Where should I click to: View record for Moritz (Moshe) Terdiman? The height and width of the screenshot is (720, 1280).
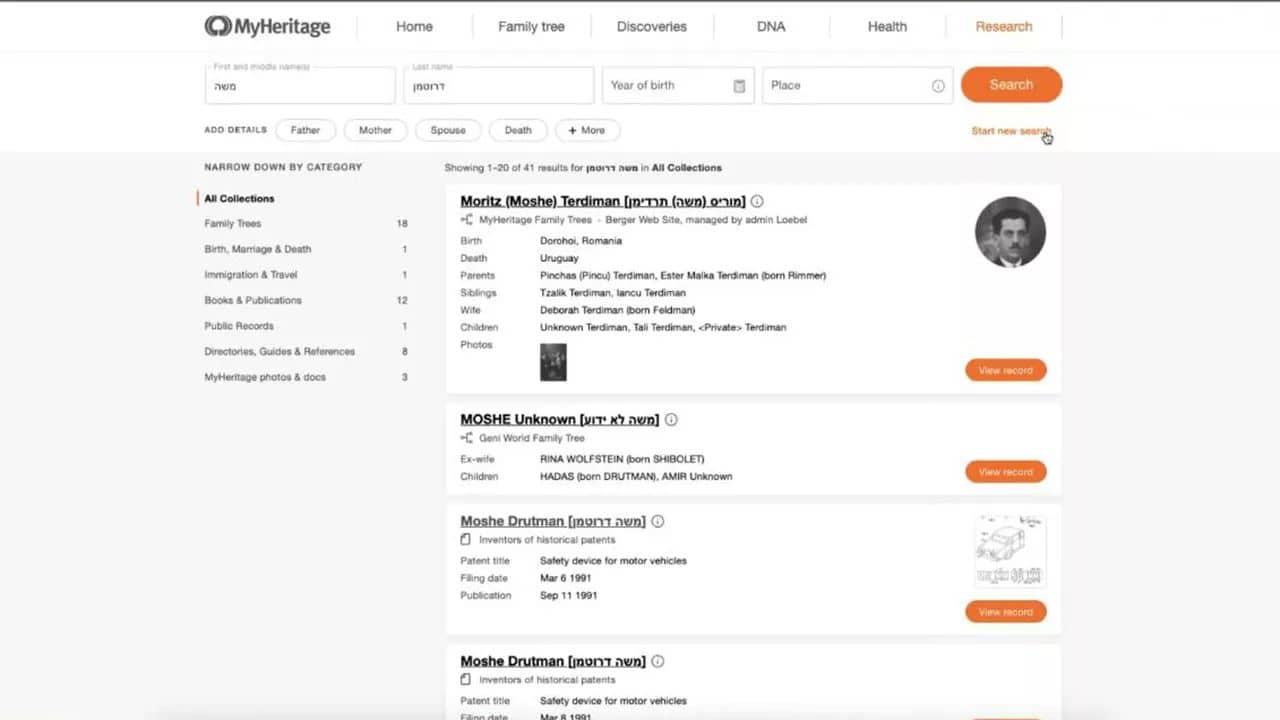(1005, 370)
